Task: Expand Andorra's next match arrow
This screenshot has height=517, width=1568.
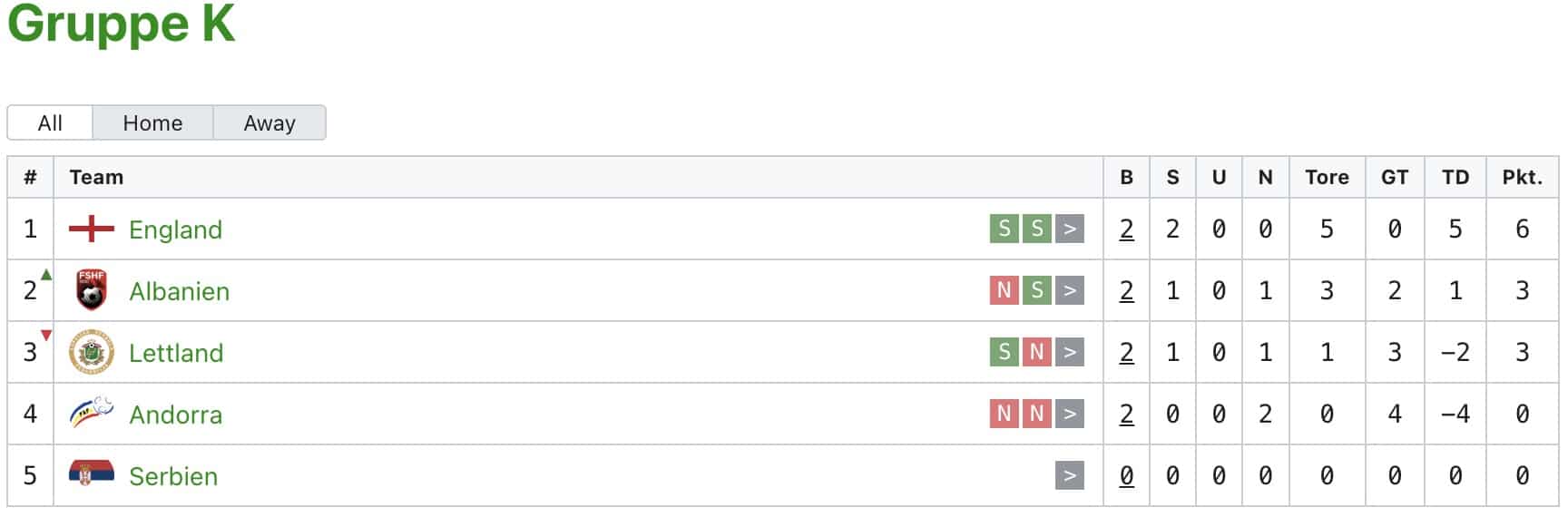Action: click(1070, 414)
